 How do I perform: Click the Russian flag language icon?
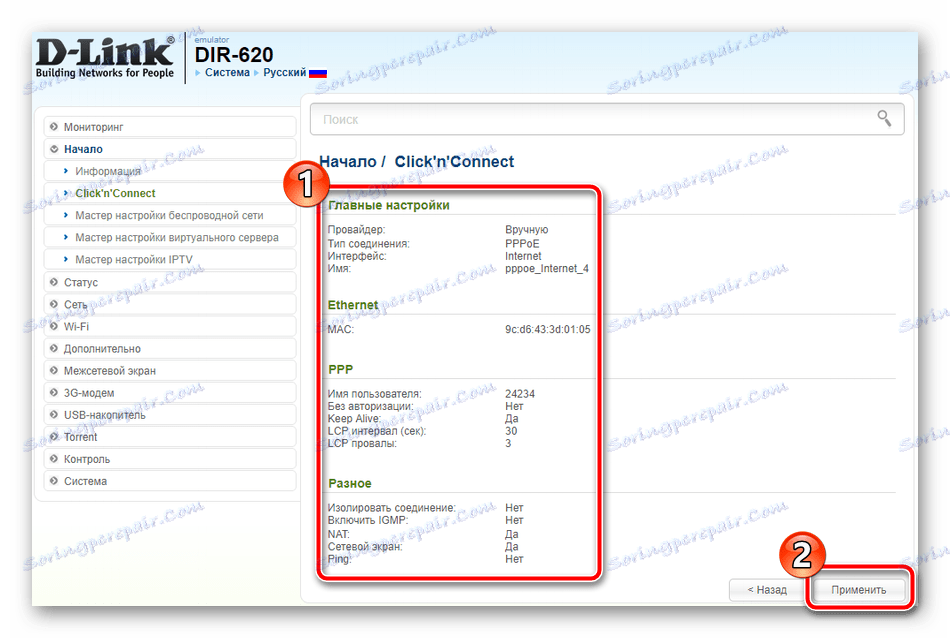click(317, 73)
